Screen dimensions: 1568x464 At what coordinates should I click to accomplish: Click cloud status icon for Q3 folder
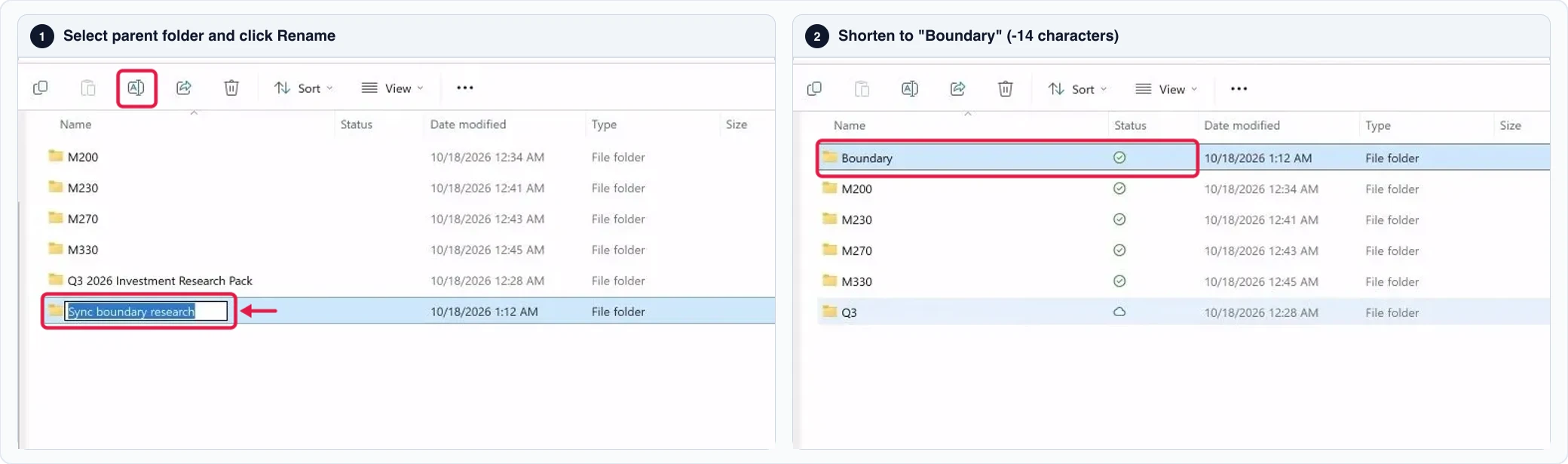(x=1119, y=312)
